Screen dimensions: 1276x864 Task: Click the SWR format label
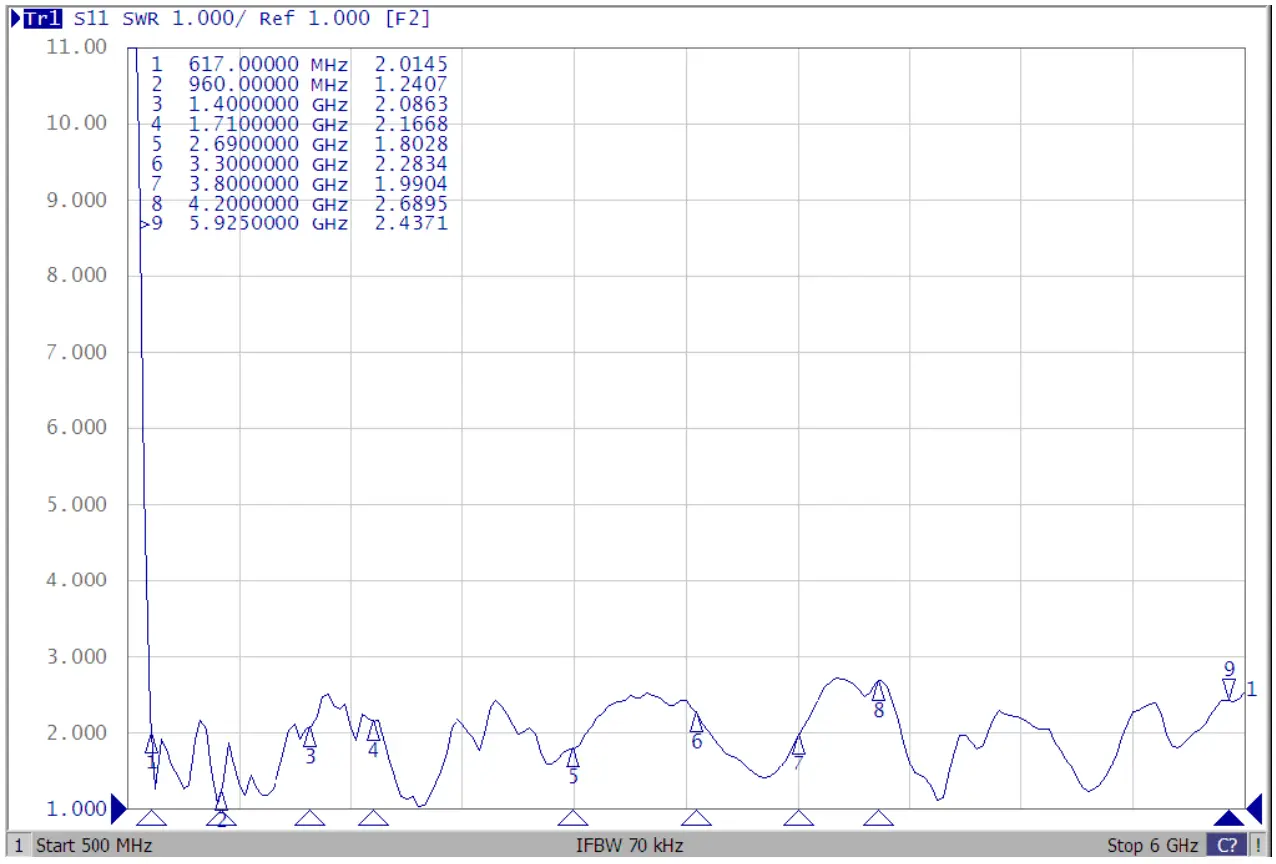click(141, 19)
